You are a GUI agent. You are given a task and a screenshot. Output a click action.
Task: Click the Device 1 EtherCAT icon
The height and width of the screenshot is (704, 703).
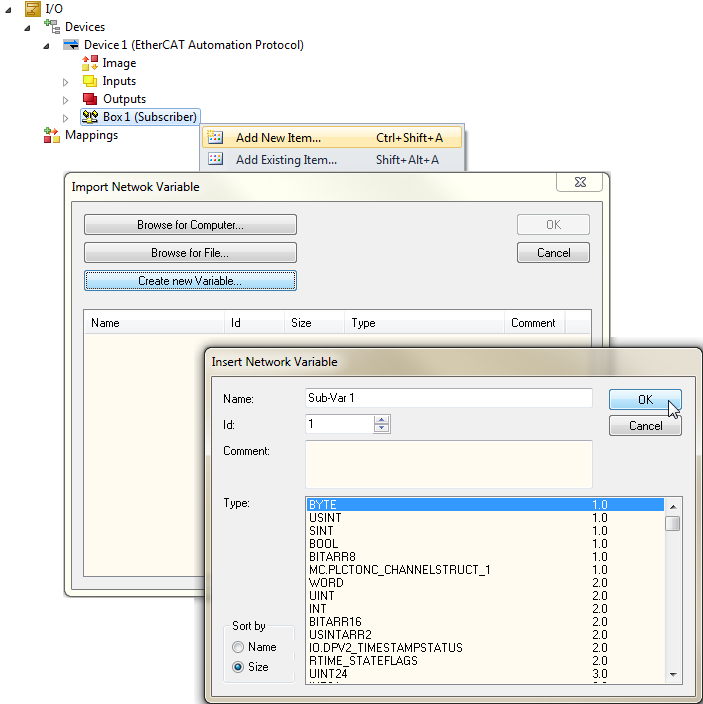pyautogui.click(x=71, y=45)
